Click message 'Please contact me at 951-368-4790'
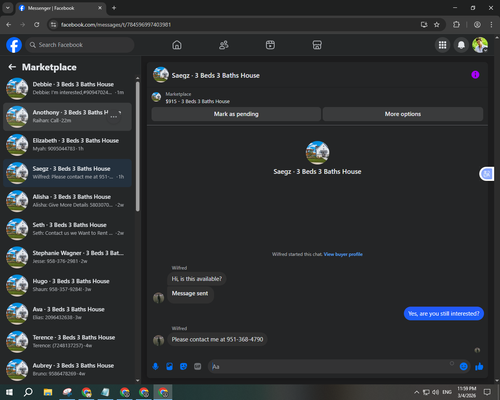This screenshot has height=400, width=500. (217, 339)
